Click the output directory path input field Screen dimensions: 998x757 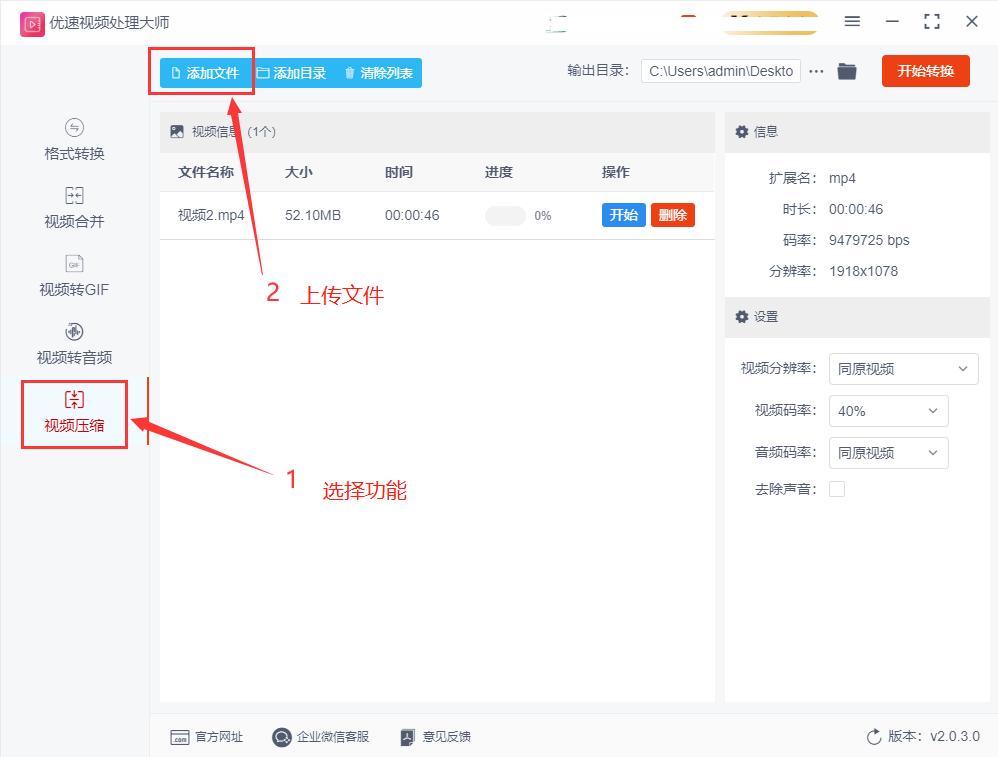pos(720,71)
